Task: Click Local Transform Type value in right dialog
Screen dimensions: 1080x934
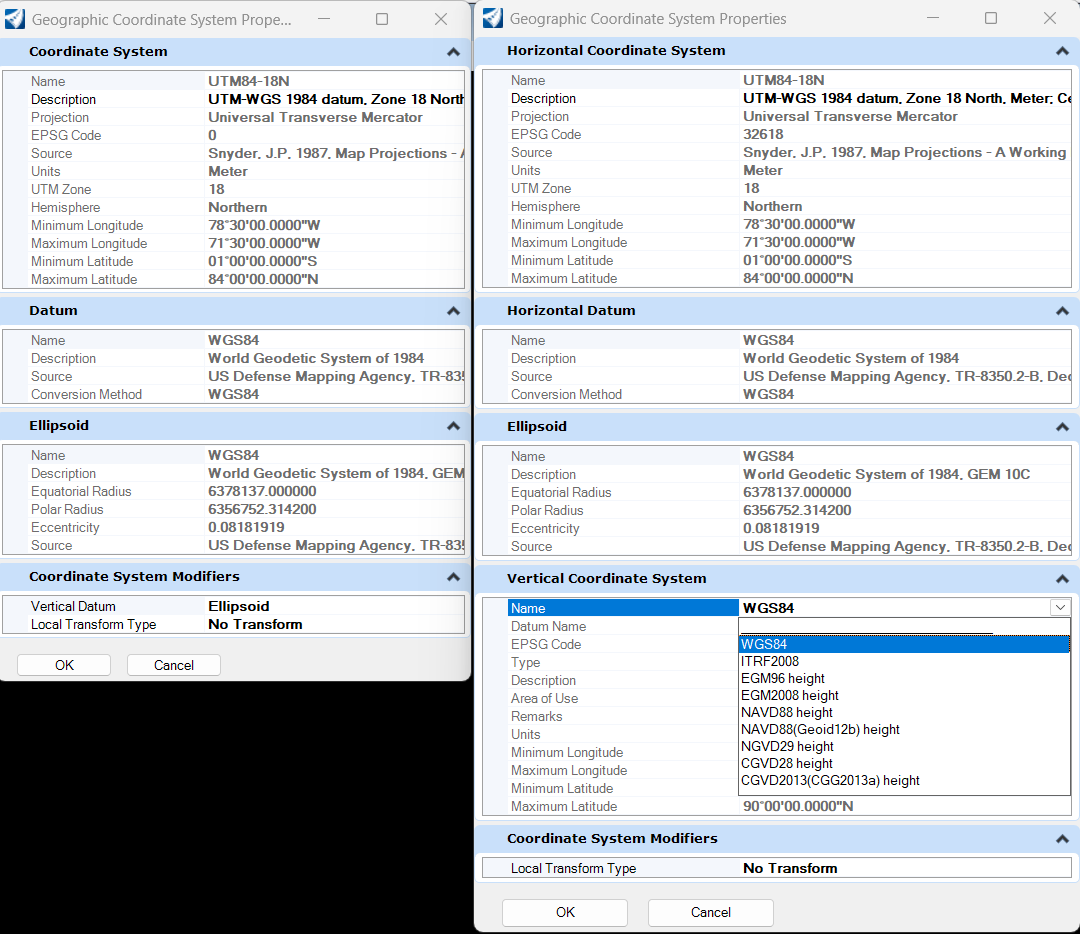Action: tap(790, 868)
